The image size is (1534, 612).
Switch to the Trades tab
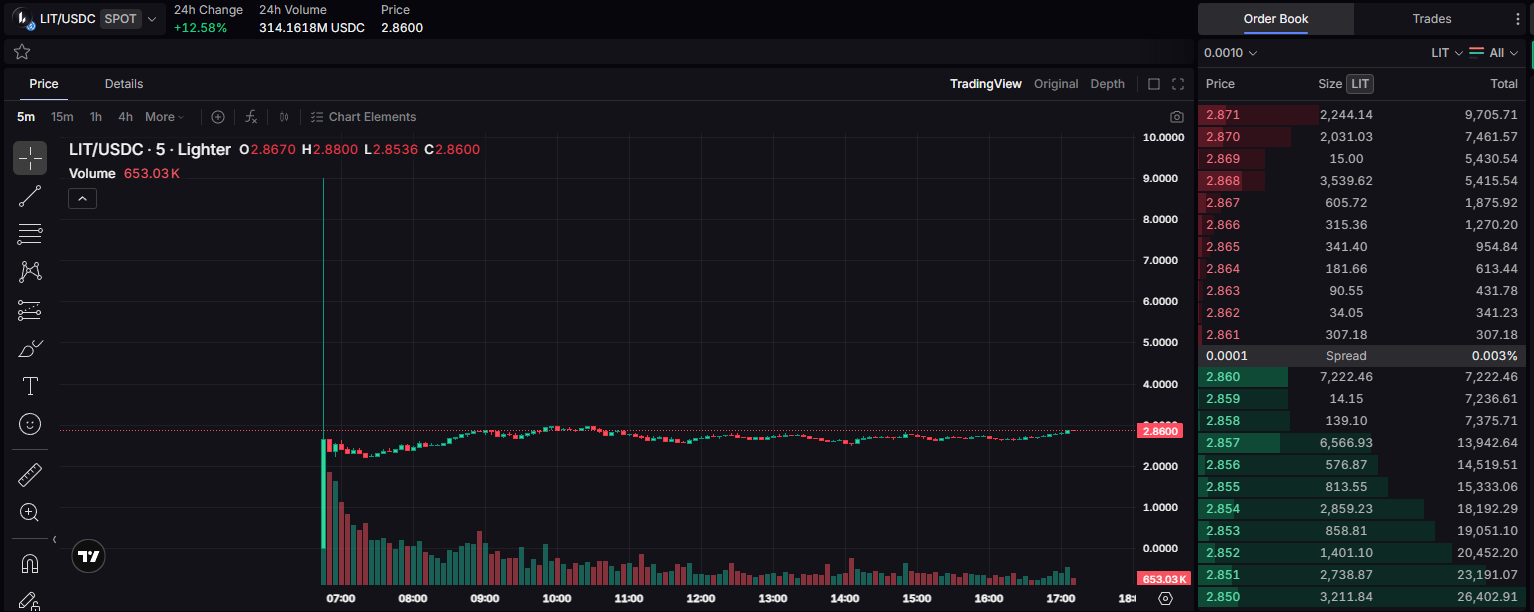coord(1431,19)
